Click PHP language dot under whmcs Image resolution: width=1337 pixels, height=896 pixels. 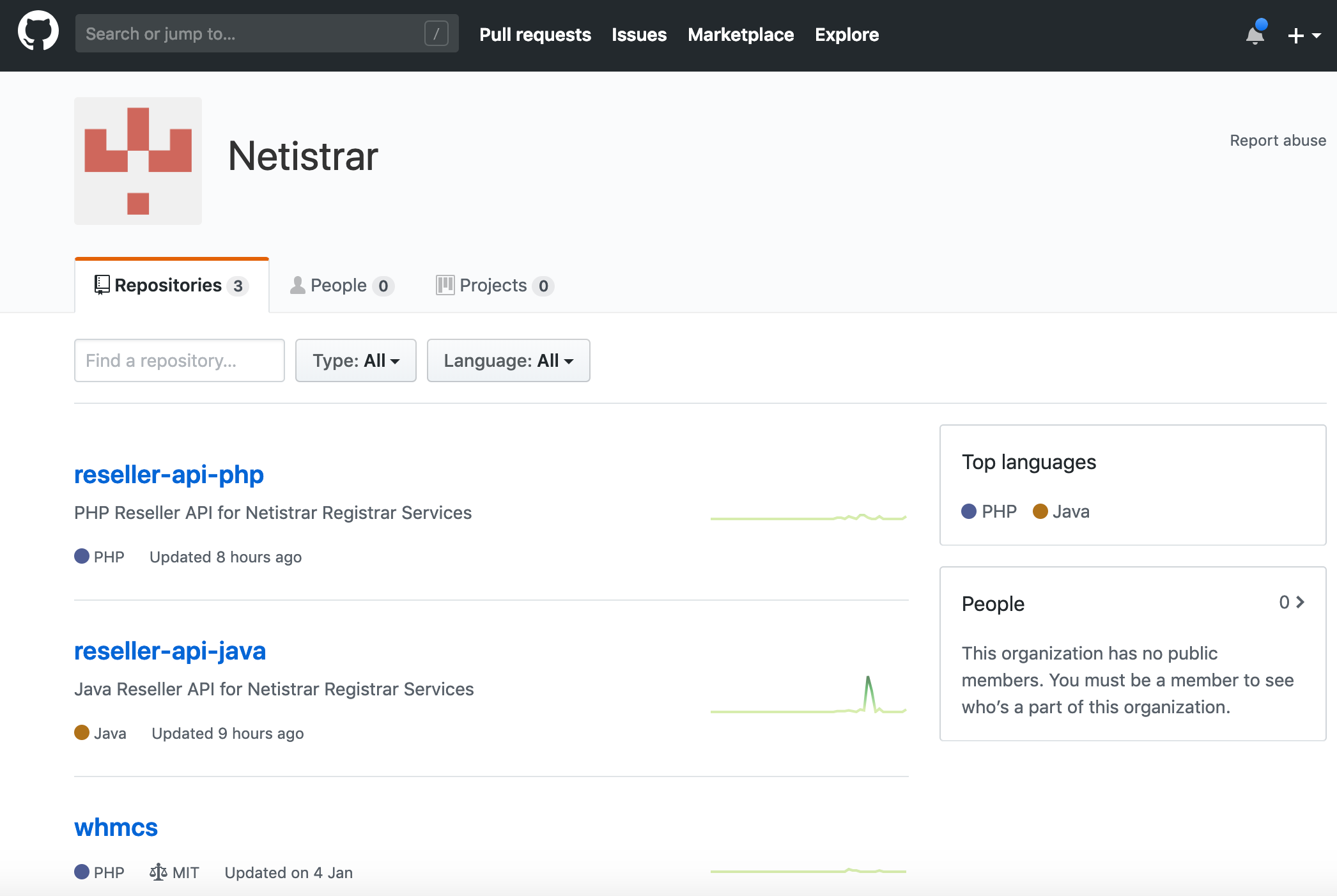tap(82, 872)
